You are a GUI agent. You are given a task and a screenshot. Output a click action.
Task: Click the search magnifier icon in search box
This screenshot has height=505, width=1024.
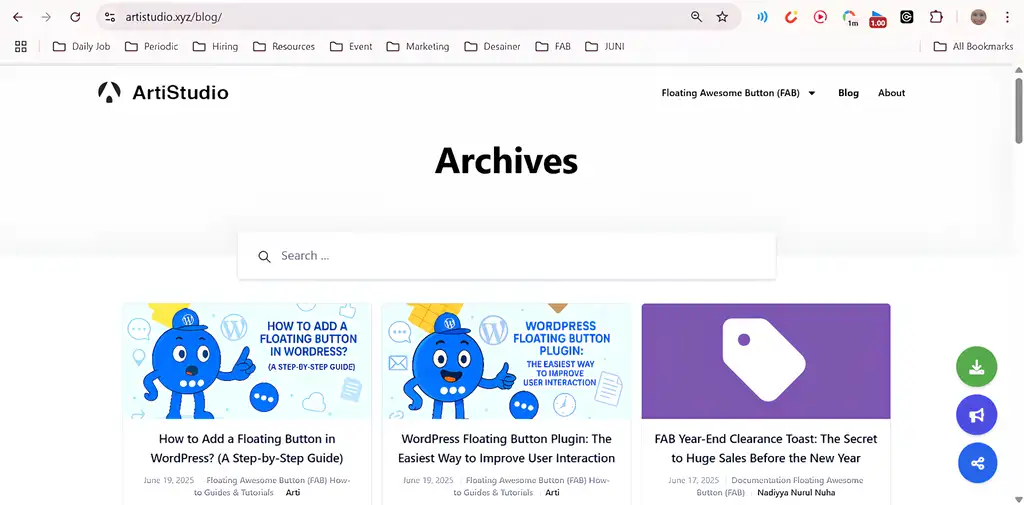264,256
